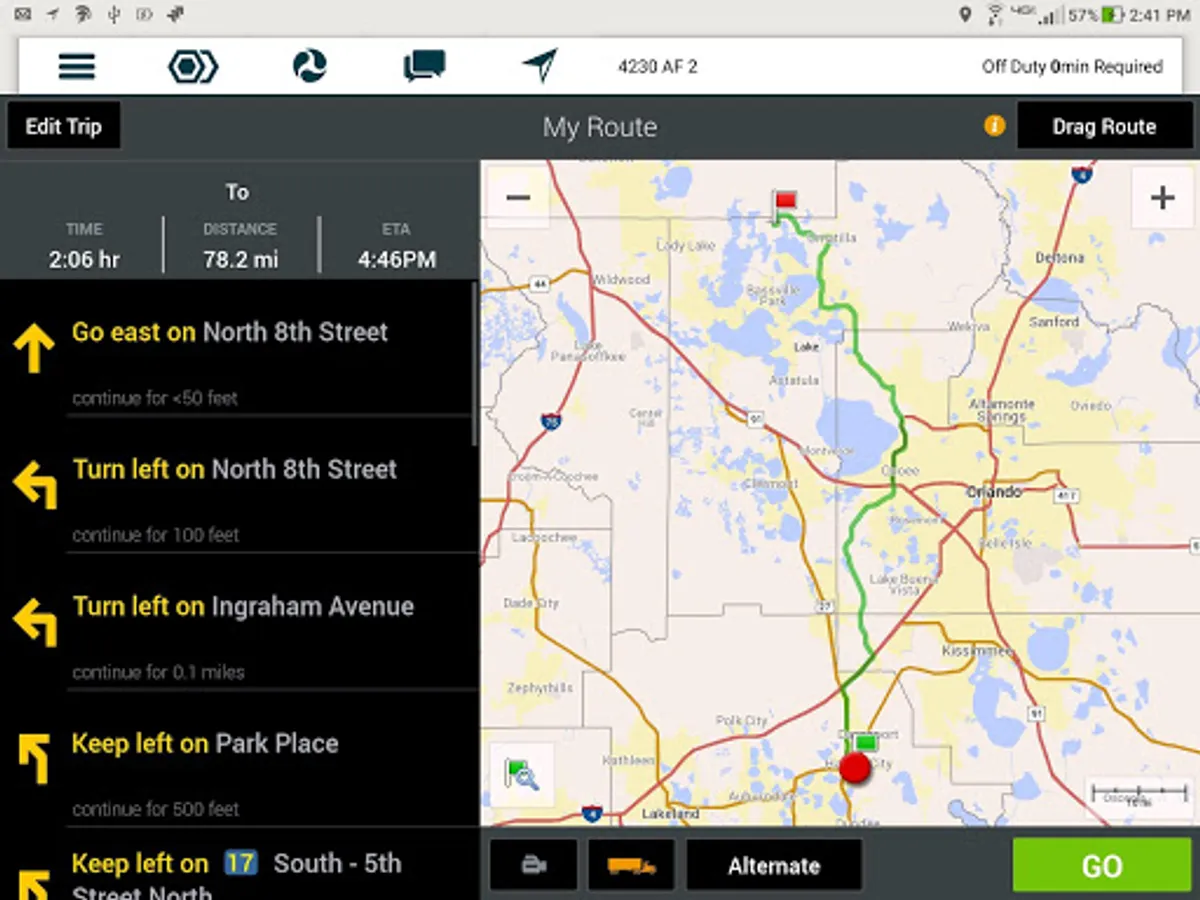Select the Turn left on North 8th Street step
The width and height of the screenshot is (1200, 900).
[x=238, y=484]
